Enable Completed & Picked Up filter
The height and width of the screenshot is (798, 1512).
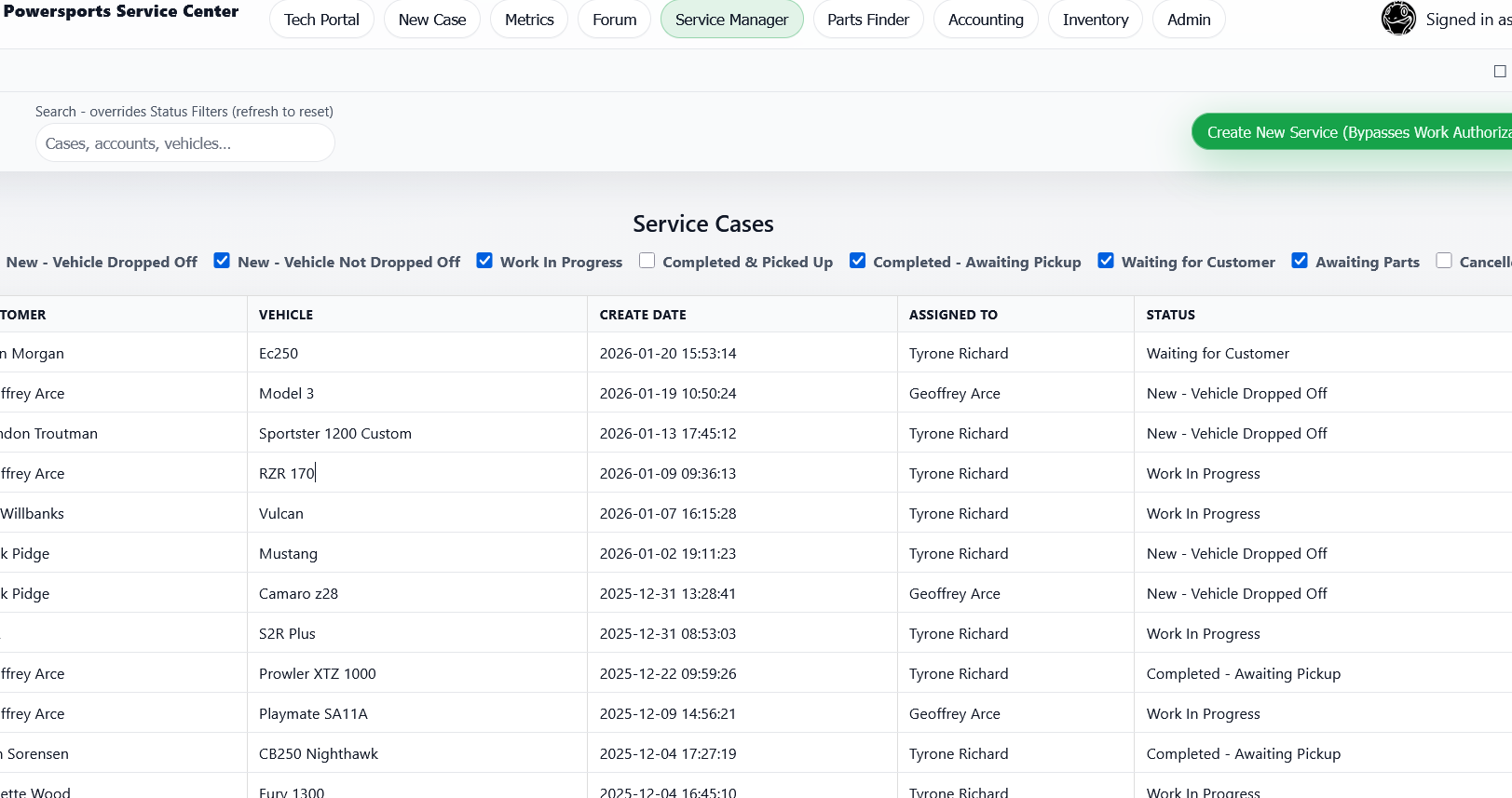[x=647, y=261]
